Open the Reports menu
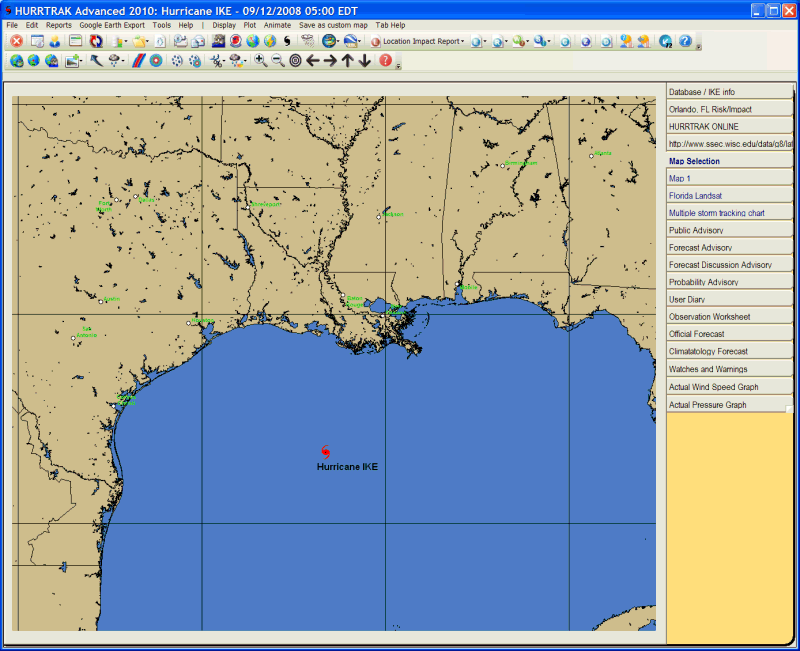This screenshot has height=651, width=800. coord(59,24)
